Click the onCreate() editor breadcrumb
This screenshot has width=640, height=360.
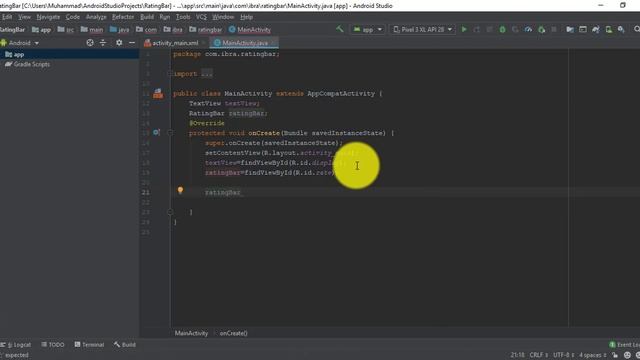233,333
